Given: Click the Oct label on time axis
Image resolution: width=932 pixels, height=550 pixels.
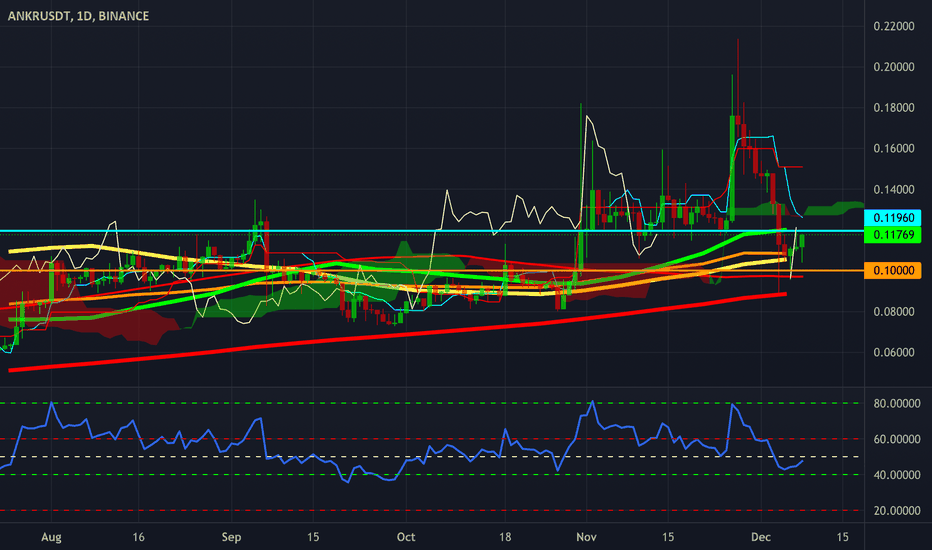Looking at the screenshot, I should coord(406,538).
